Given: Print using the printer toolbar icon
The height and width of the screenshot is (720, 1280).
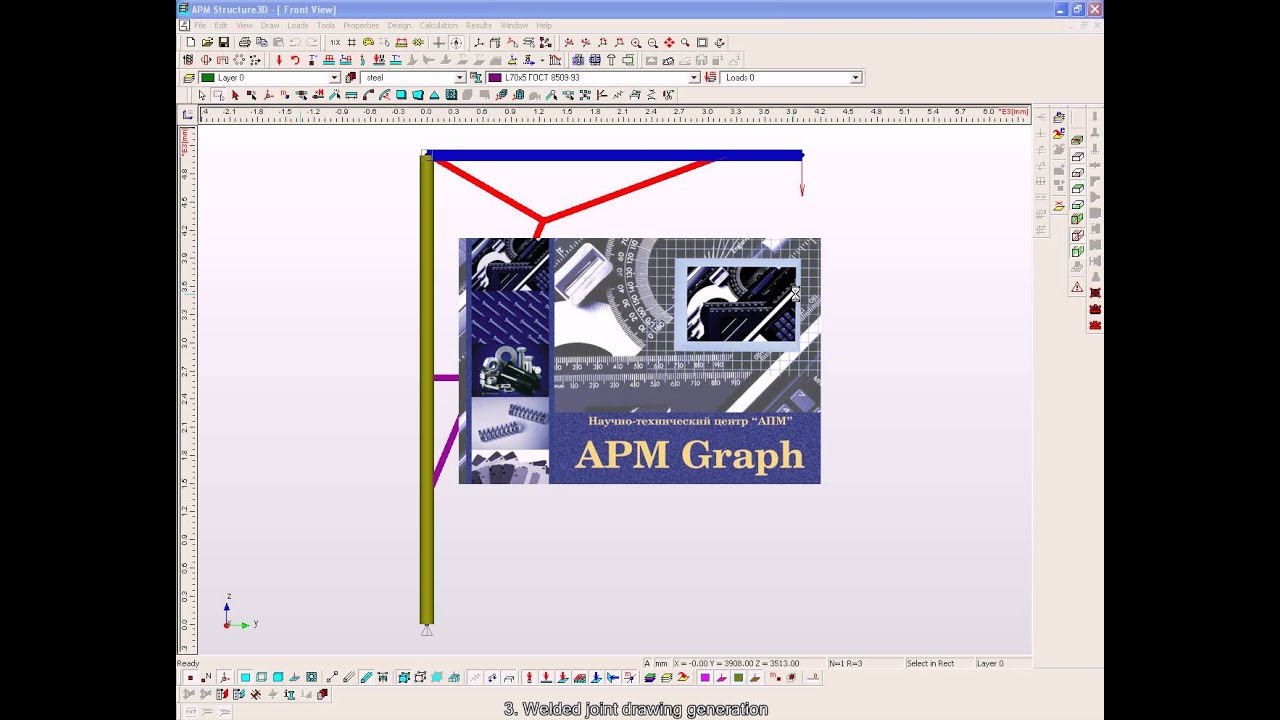Looking at the screenshot, I should 244,42.
